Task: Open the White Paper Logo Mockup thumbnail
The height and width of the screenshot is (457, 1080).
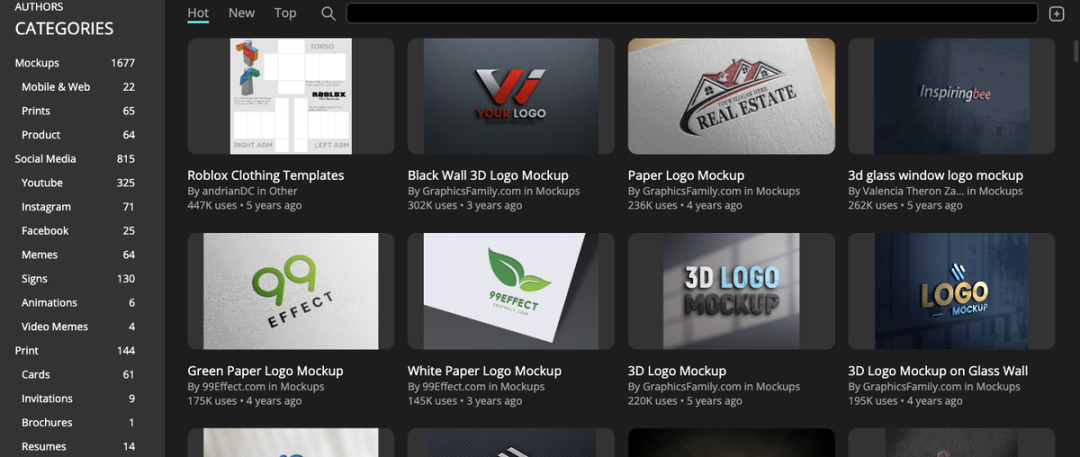Action: point(511,291)
